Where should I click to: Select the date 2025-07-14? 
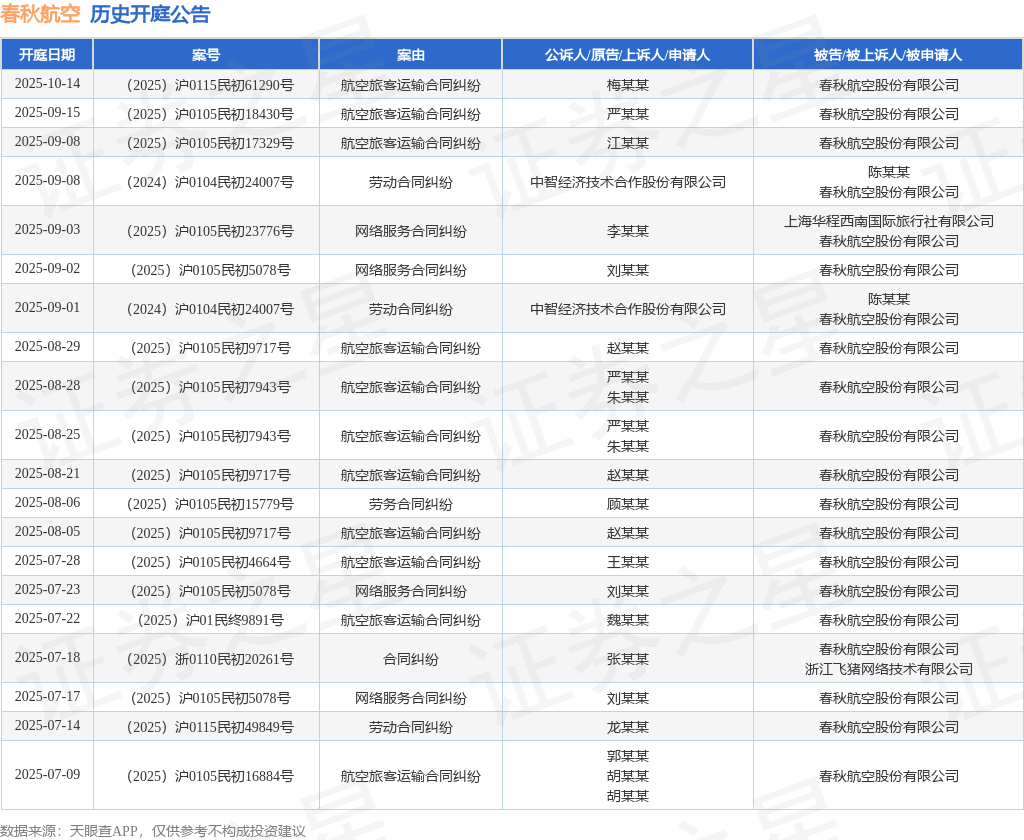pos(47,725)
